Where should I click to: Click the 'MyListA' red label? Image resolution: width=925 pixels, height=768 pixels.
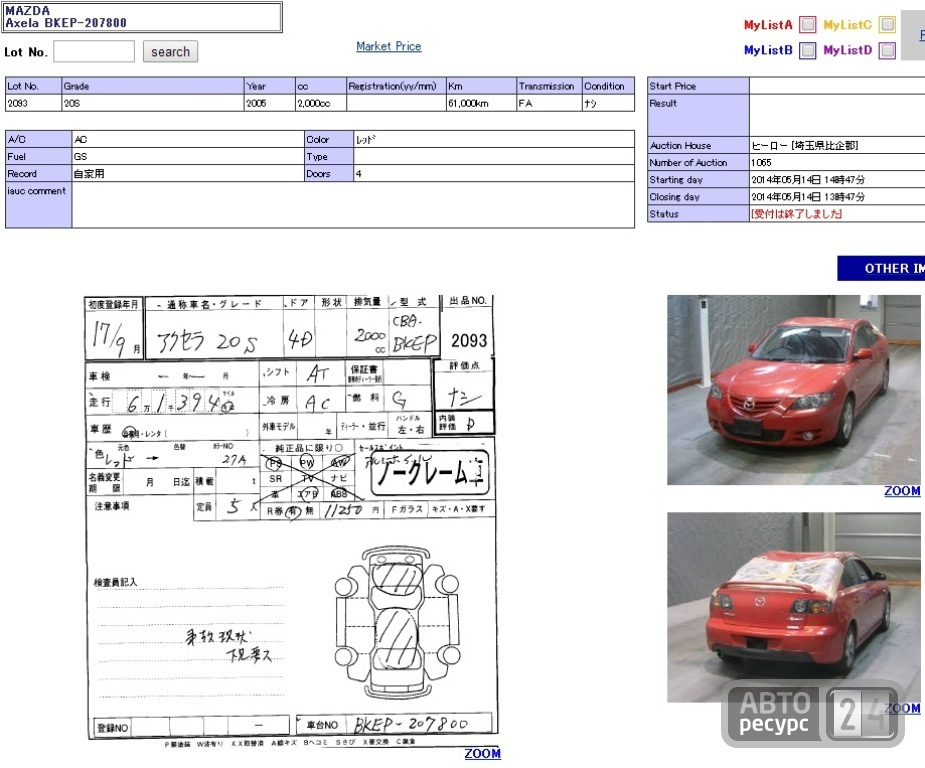pyautogui.click(x=768, y=25)
